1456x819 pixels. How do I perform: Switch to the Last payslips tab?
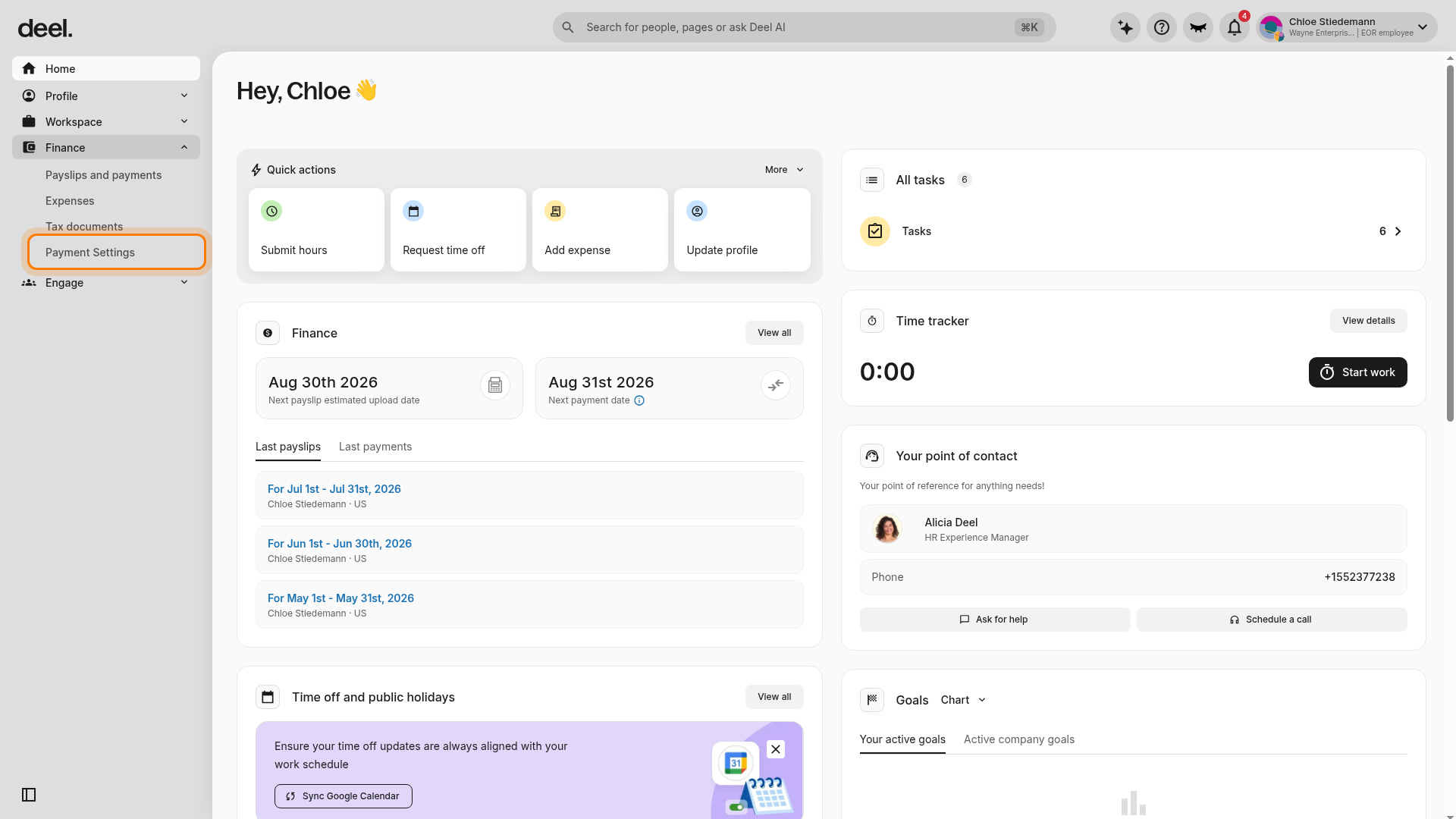tap(288, 447)
